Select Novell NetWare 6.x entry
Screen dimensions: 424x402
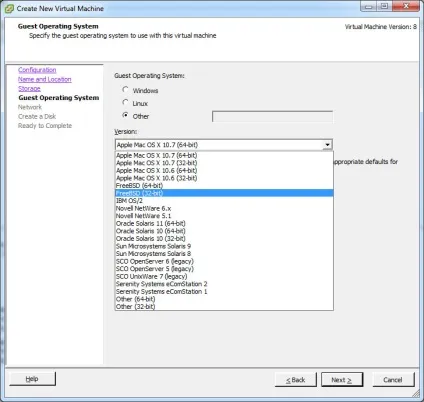click(224, 208)
